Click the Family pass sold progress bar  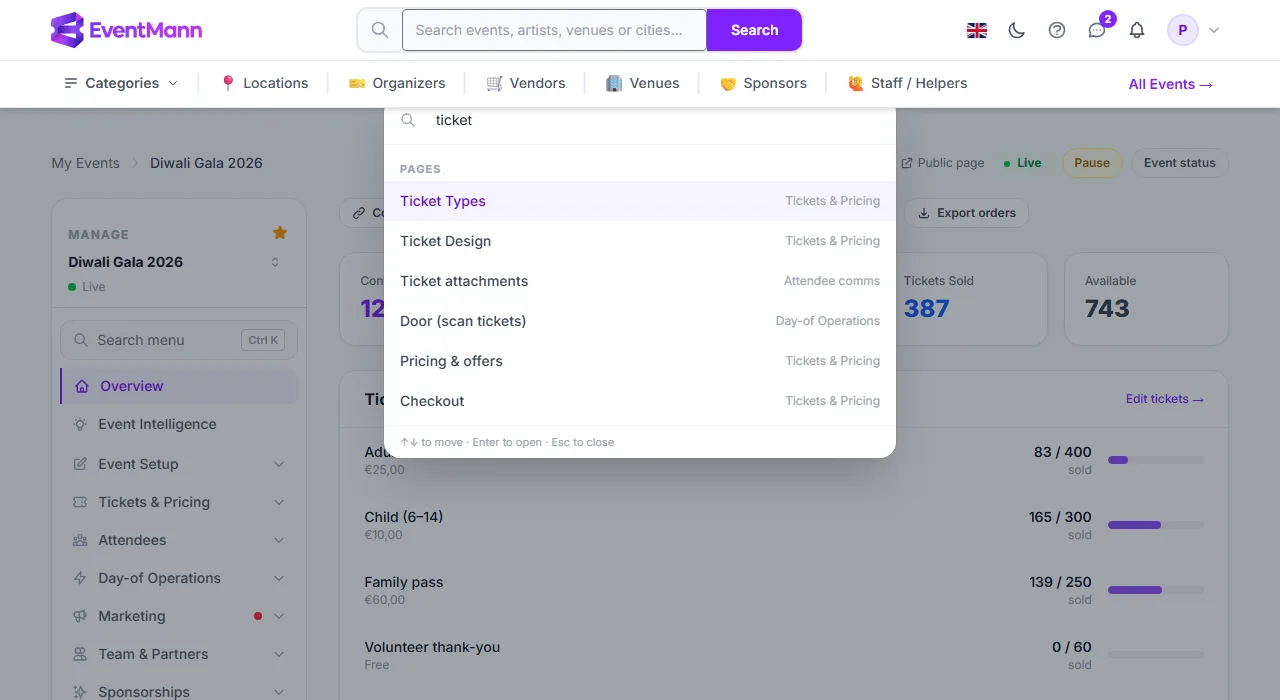[1156, 590]
